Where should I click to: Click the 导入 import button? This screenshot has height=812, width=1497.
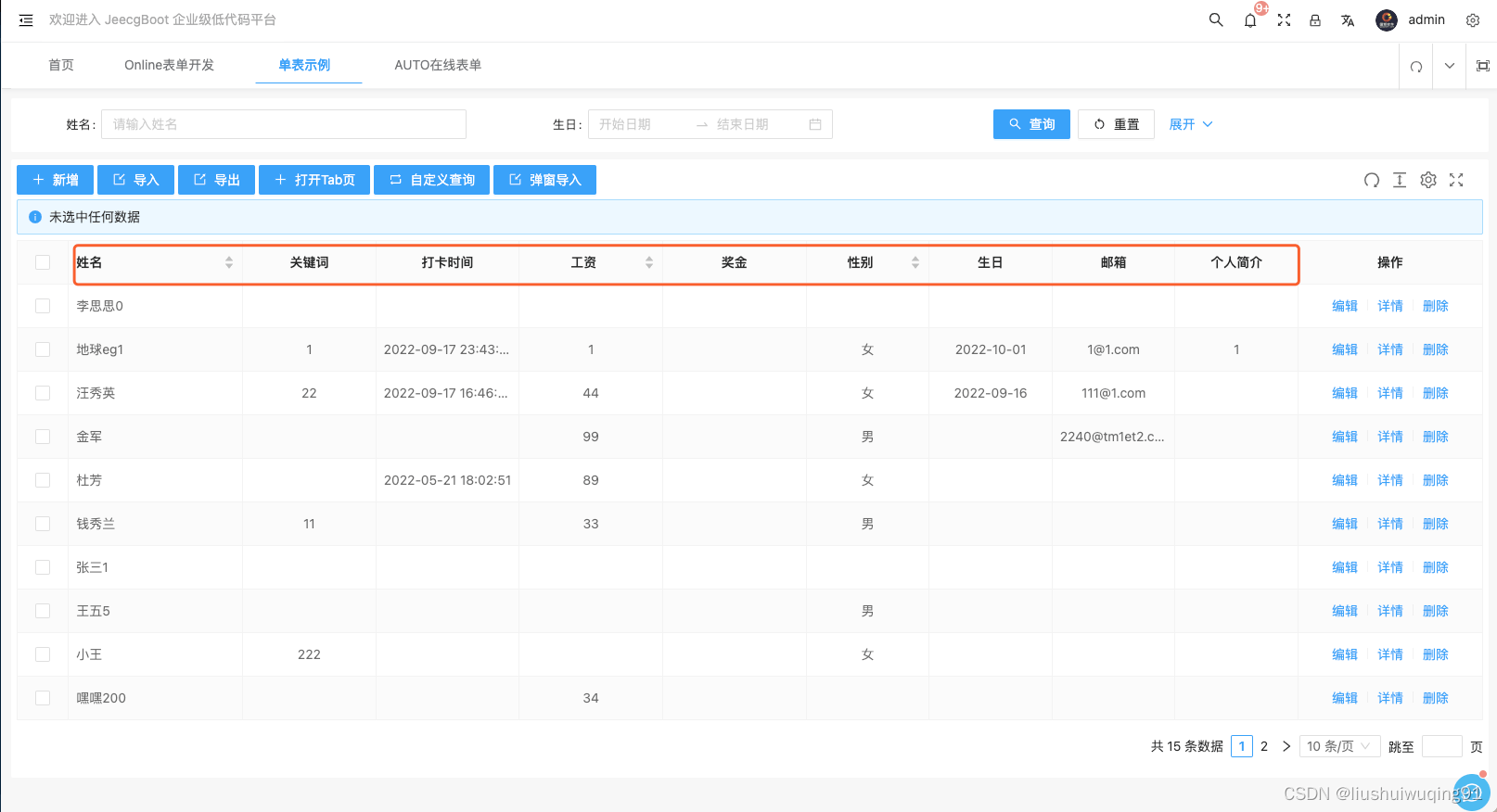click(135, 180)
